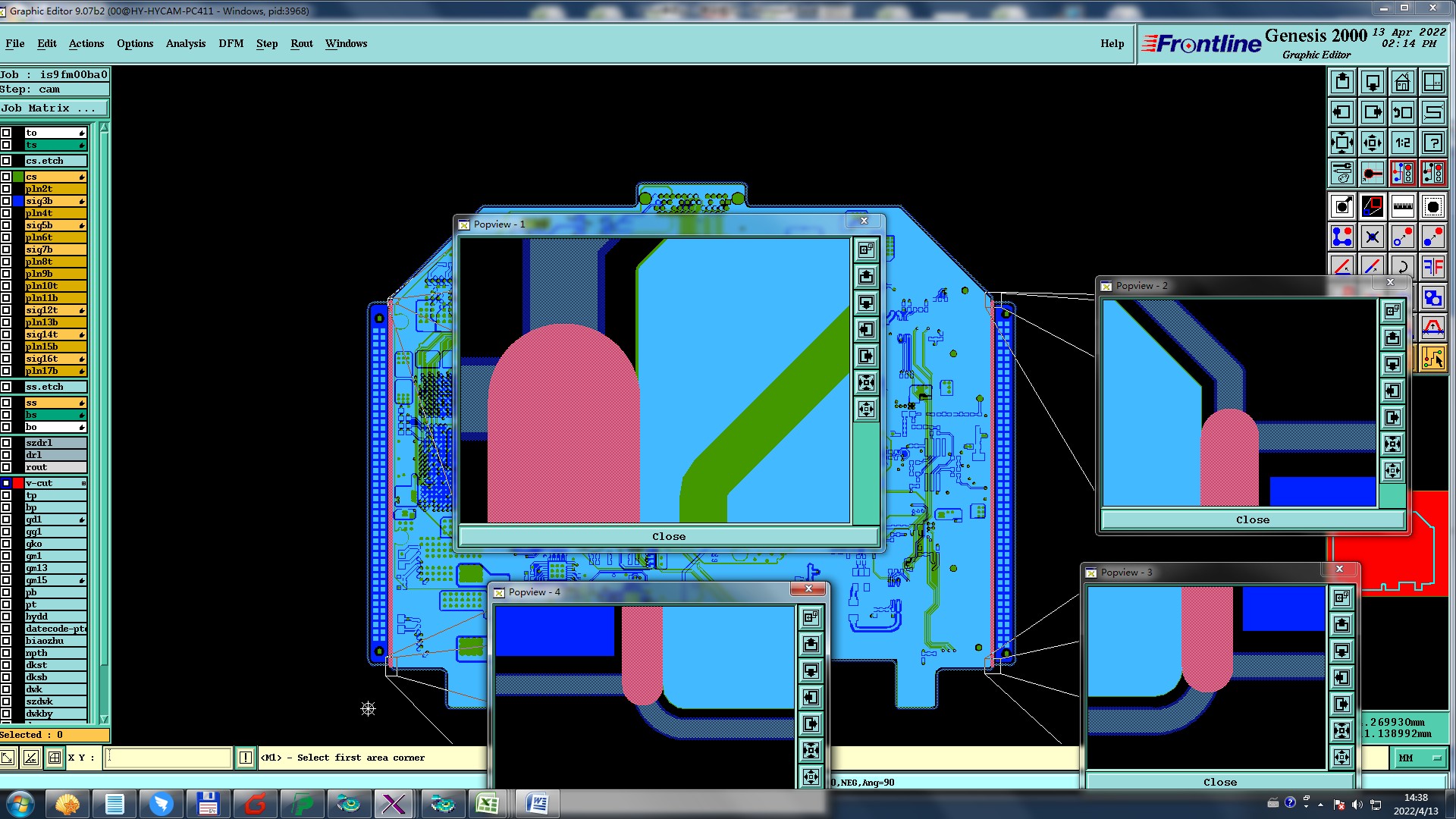Toggle checkbox for the sig3b layer
The width and height of the screenshot is (1456, 819).
pyautogui.click(x=6, y=201)
